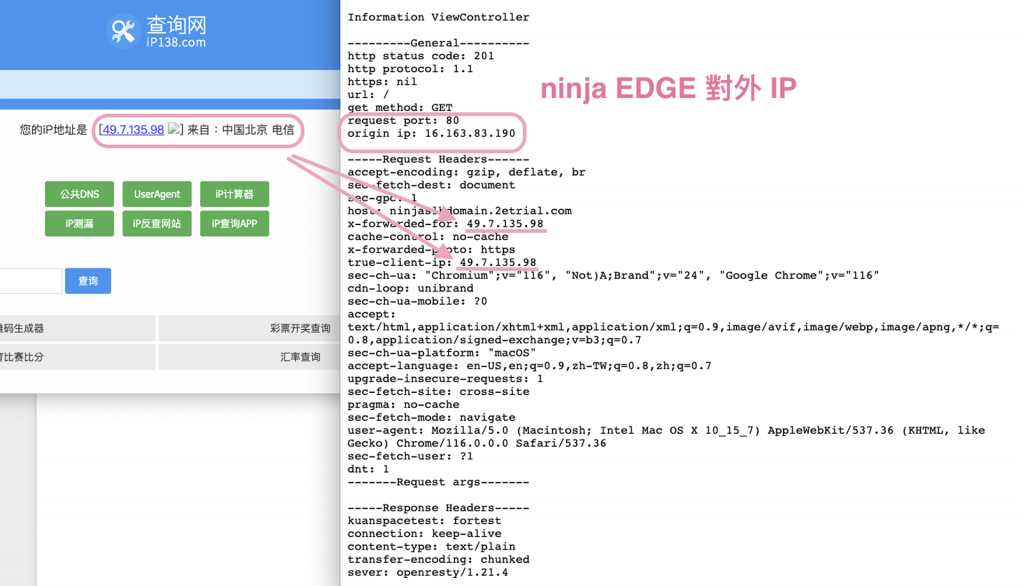Select 'sec-ch-ua-platform: "macOS"' line
1024x586 pixels.
441,353
